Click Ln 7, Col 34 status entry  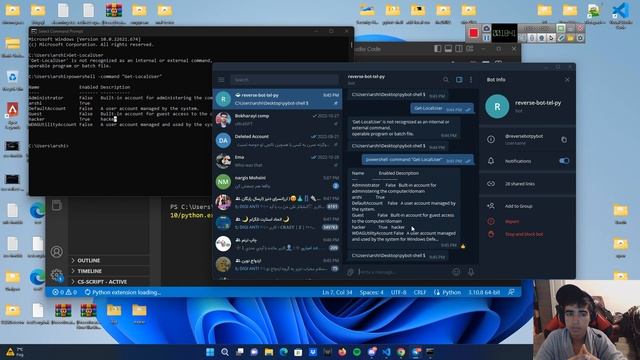[x=337, y=292]
